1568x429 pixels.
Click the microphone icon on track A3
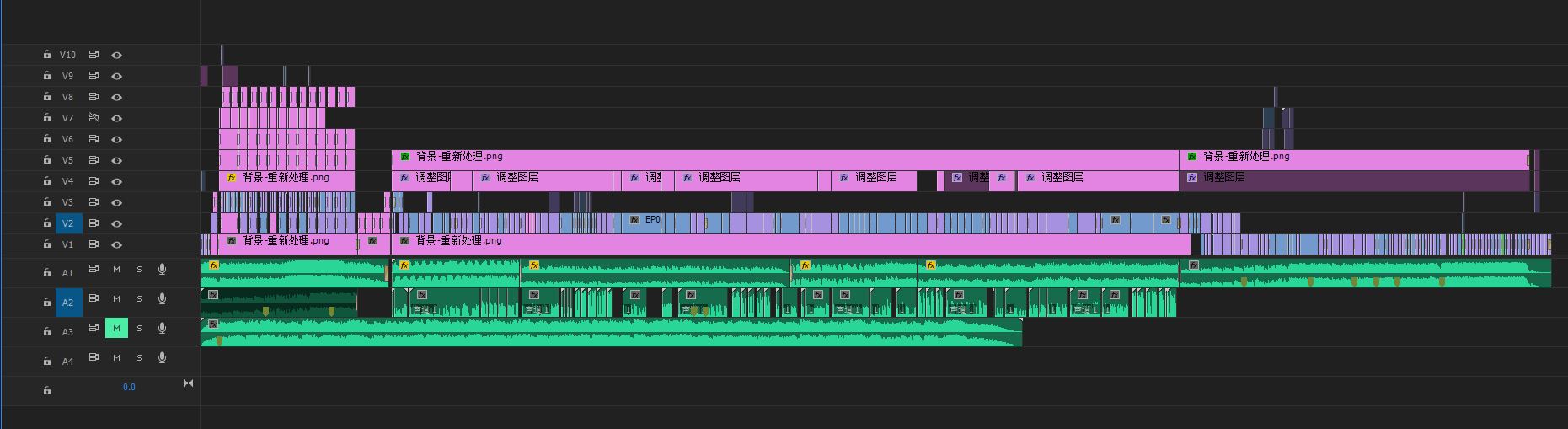(162, 329)
